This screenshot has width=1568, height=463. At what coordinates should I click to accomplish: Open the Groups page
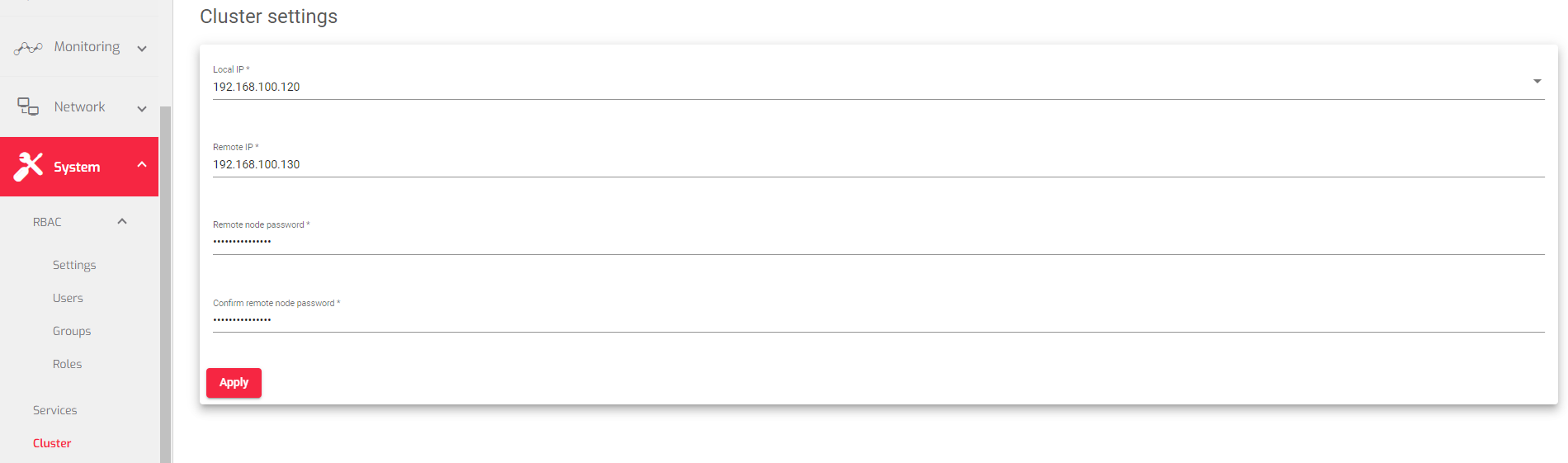click(72, 331)
